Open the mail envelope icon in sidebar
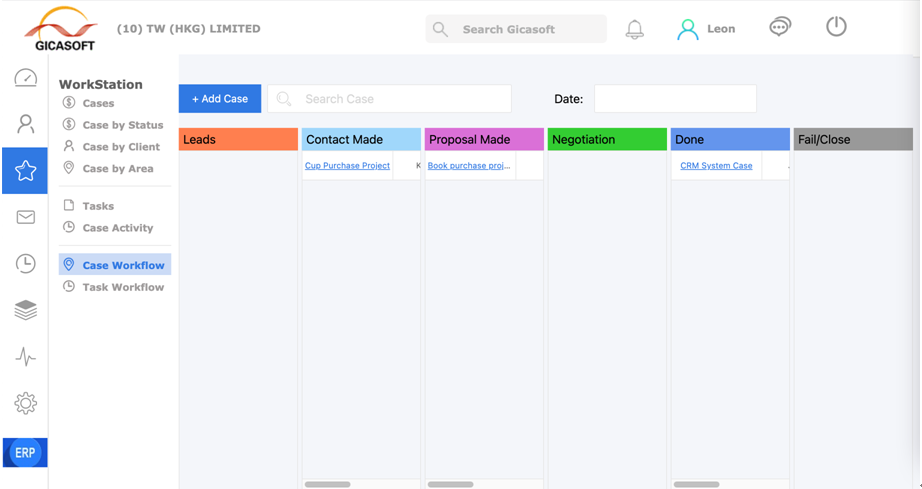The image size is (922, 489). point(25,217)
